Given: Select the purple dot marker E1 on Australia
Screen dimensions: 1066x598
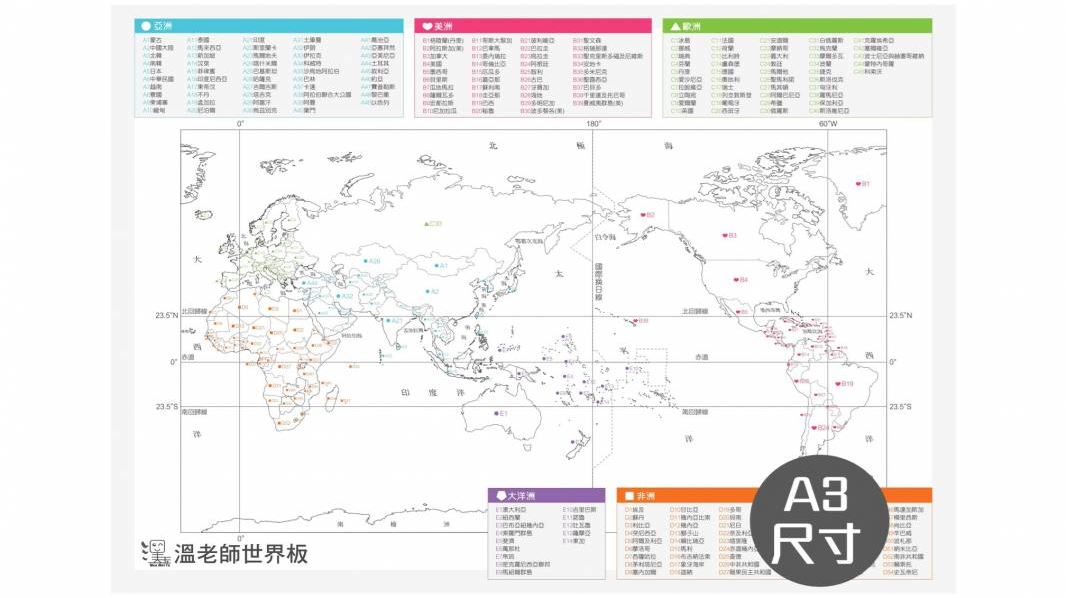Looking at the screenshot, I should (496, 413).
